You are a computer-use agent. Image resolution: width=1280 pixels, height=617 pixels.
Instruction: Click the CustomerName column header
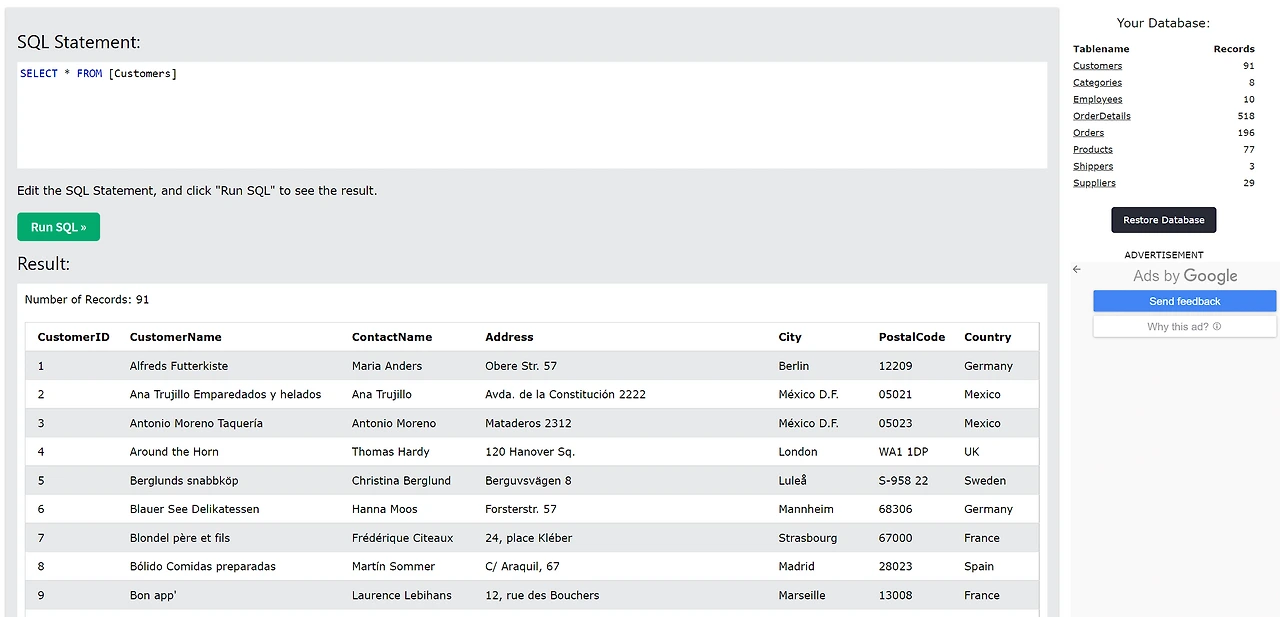coord(176,337)
